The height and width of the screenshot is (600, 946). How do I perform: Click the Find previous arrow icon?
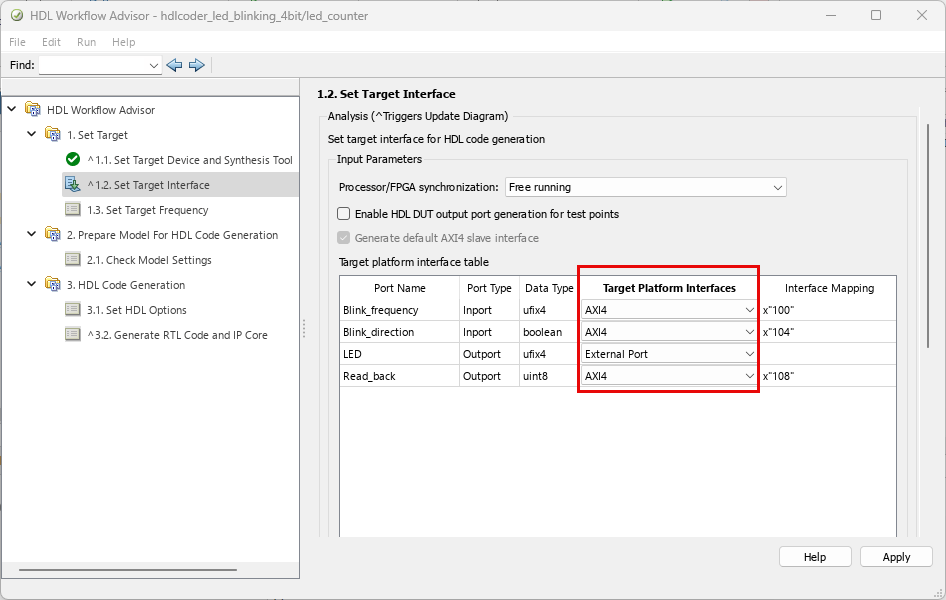click(175, 65)
